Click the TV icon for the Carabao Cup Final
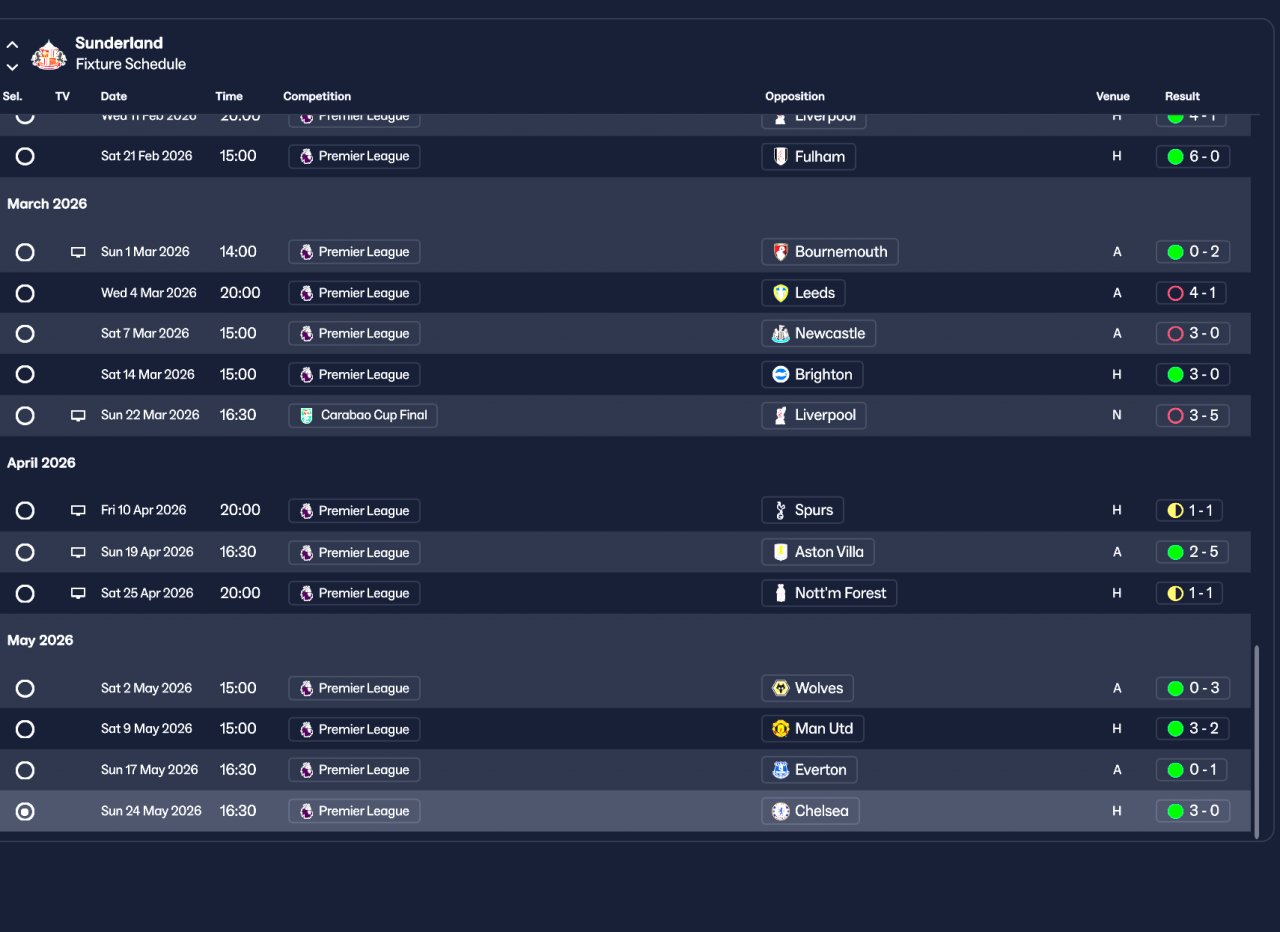The height and width of the screenshot is (932, 1280). [x=78, y=416]
